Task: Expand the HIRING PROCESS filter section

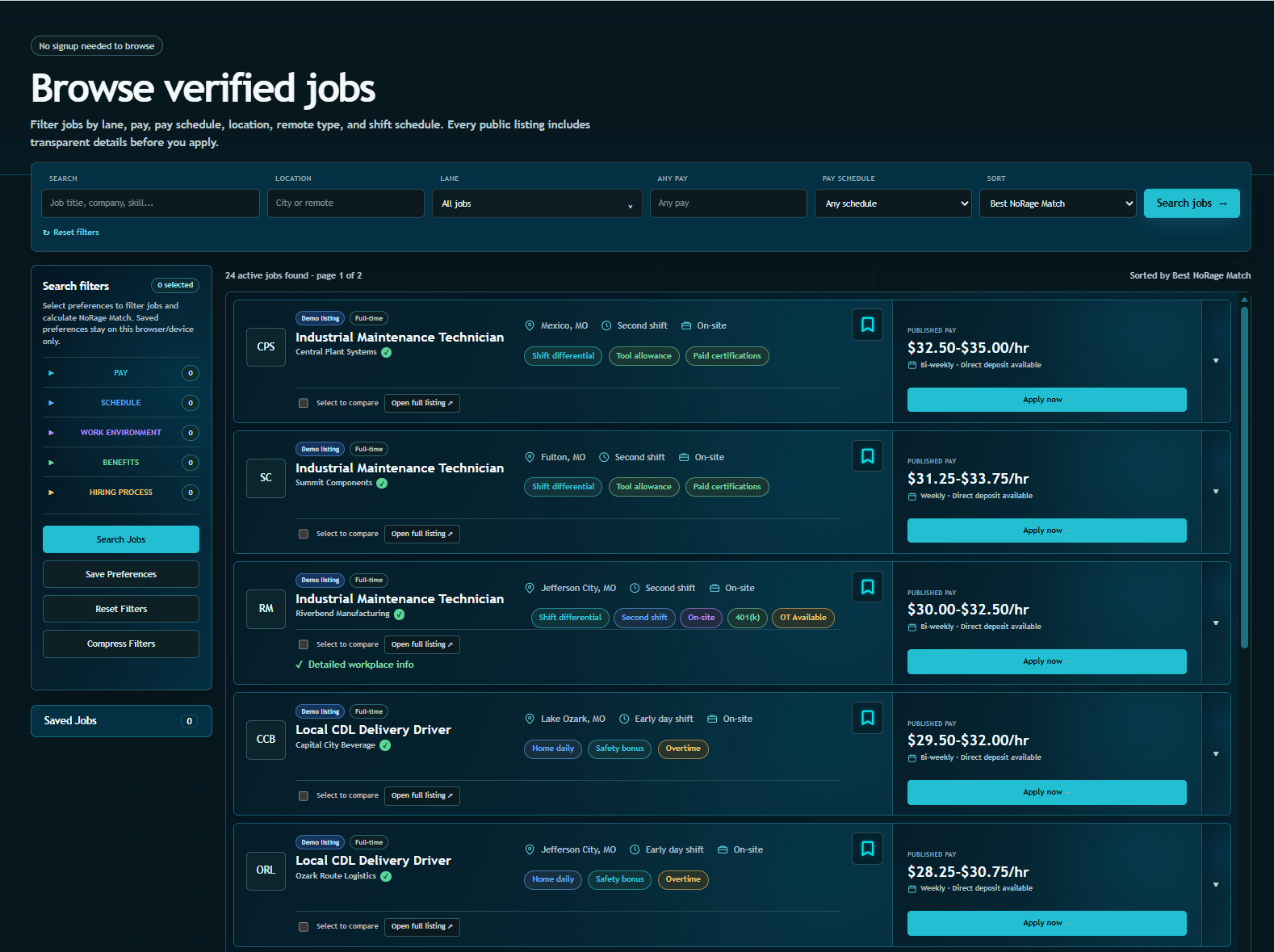Action: (121, 493)
